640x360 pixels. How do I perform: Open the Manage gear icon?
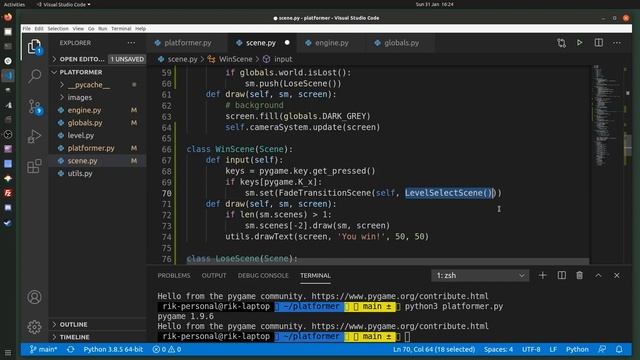[34, 327]
